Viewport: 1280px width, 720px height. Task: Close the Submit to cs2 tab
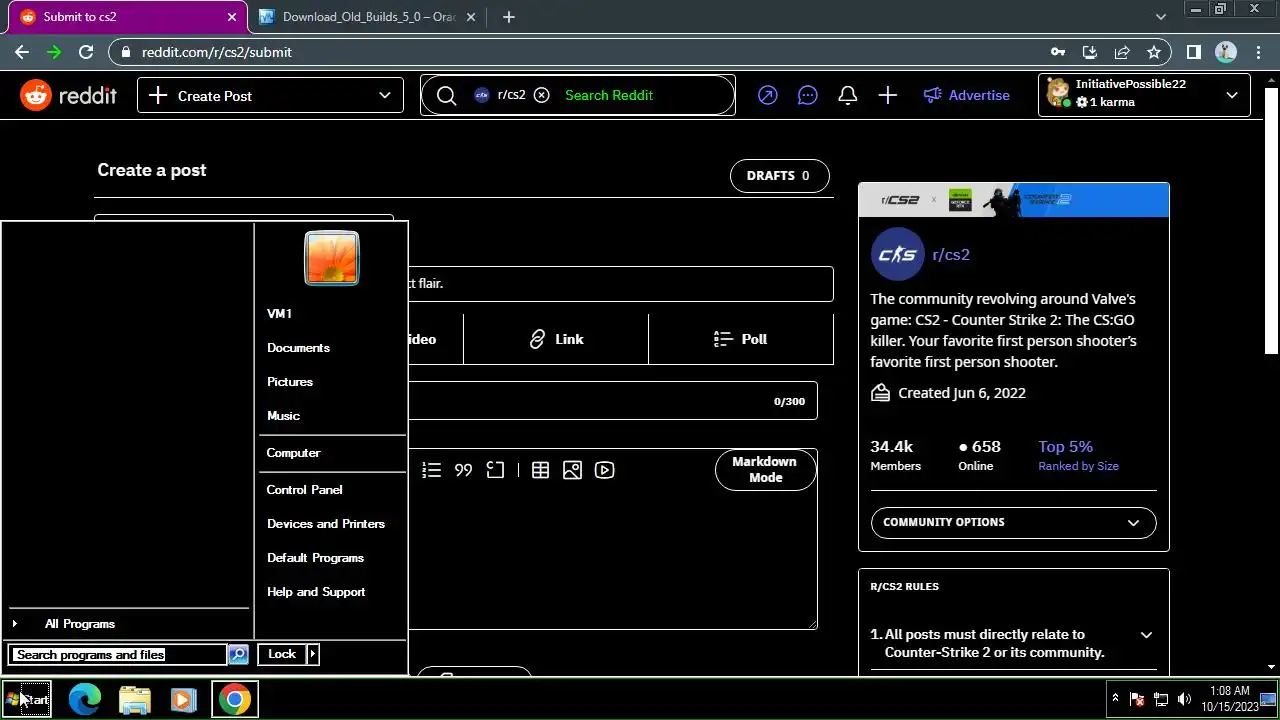pyautogui.click(x=232, y=17)
